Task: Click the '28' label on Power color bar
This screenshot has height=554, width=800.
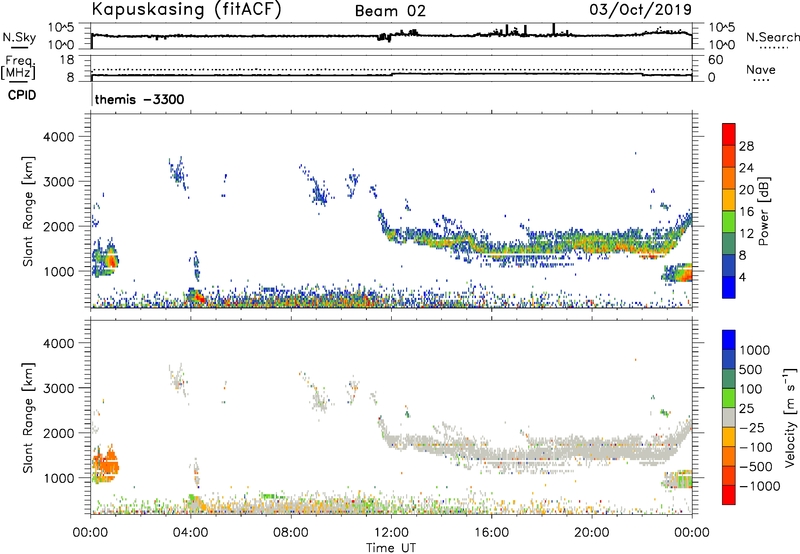Action: (x=746, y=146)
